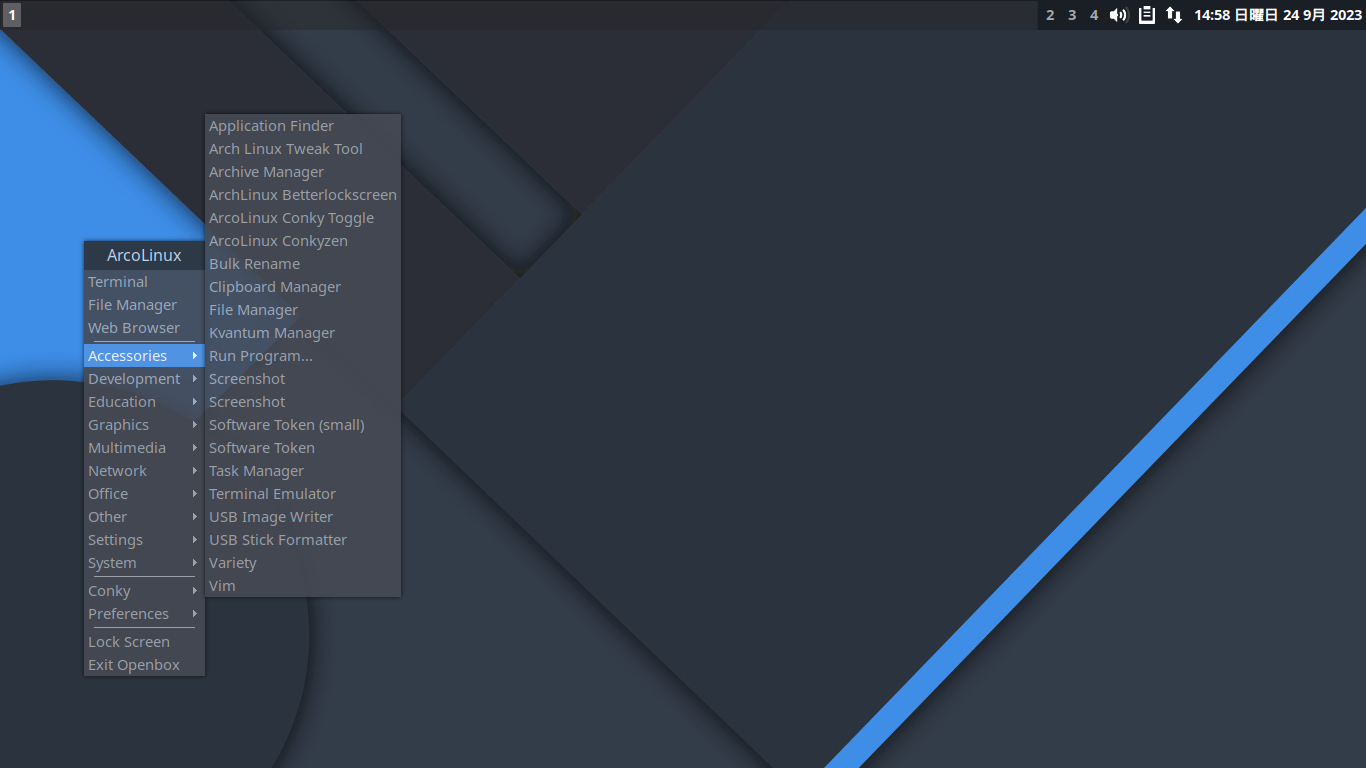Viewport: 1366px width, 768px height.
Task: Launch Vim from Accessories
Action: click(303, 586)
